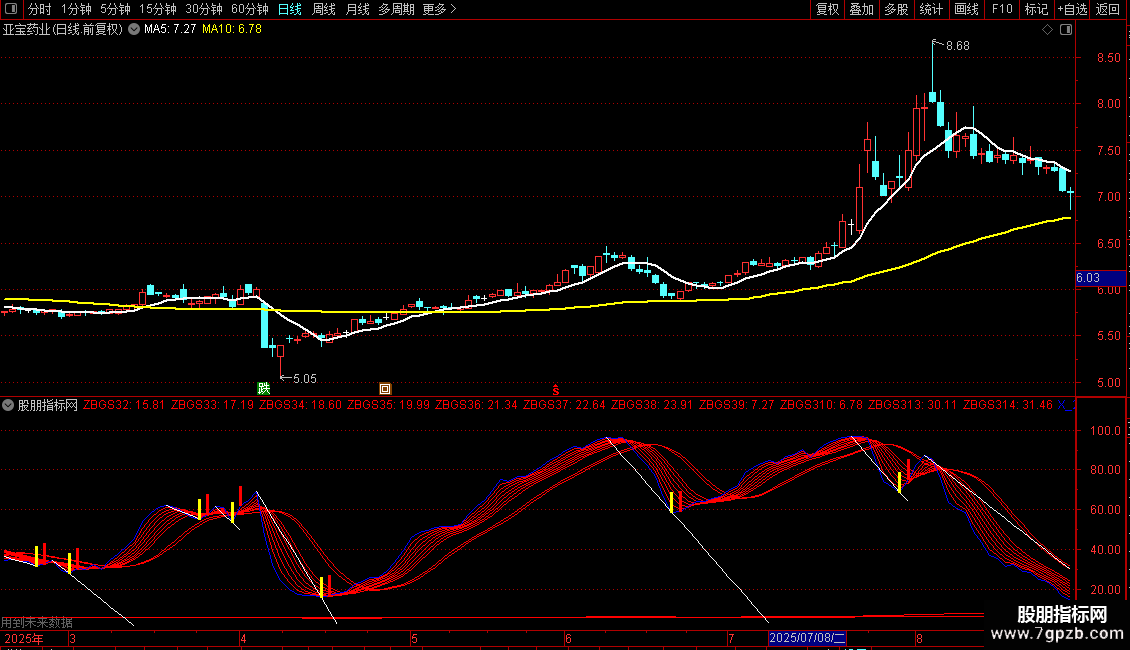
Task: Click the 股朋指标网 indicator name label
Action: click(48, 406)
